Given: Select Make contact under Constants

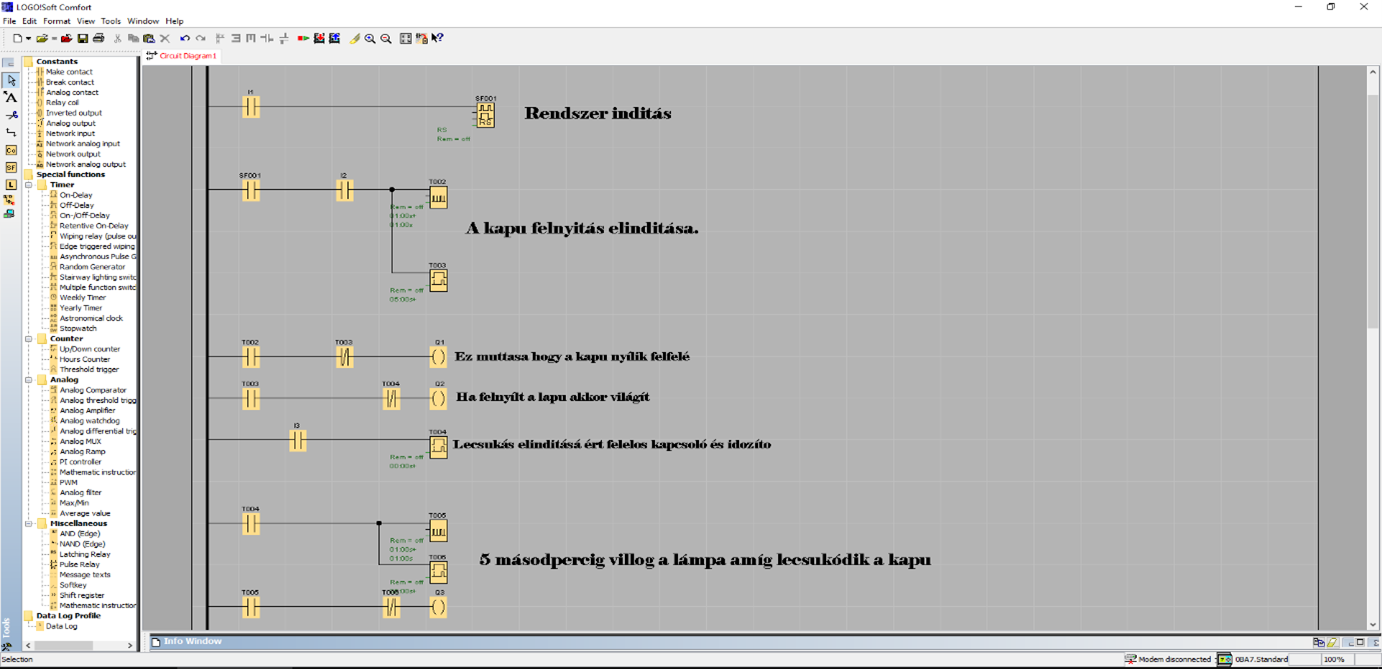Looking at the screenshot, I should 69,72.
